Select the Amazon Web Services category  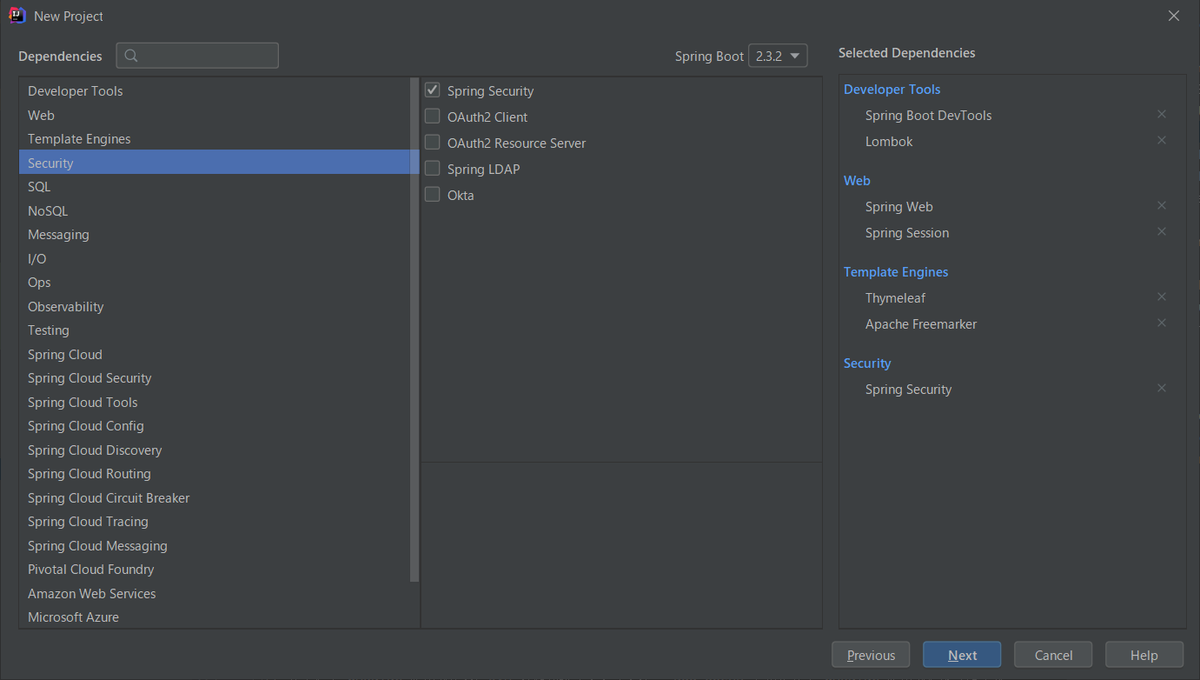pyautogui.click(x=214, y=594)
